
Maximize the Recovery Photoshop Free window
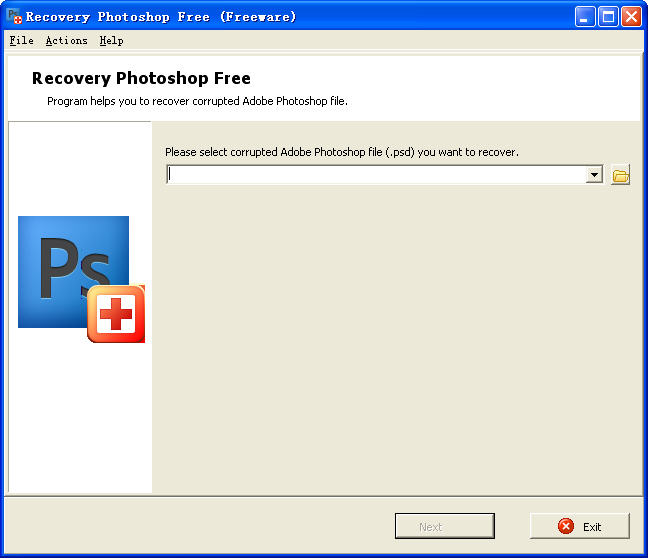[608, 17]
